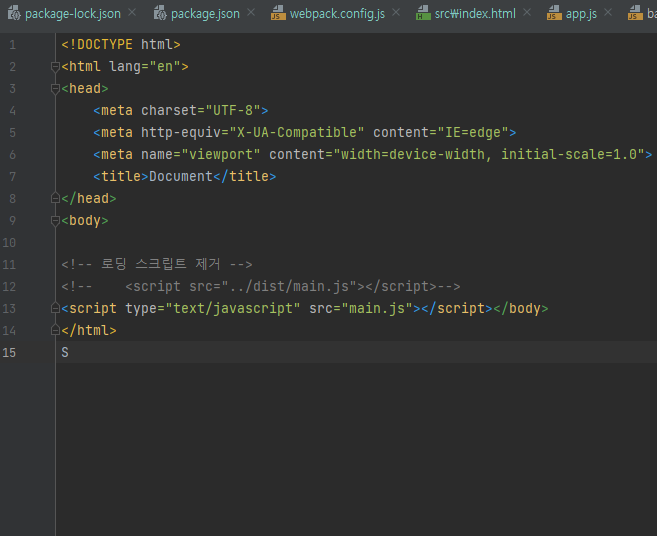Screen dimensions: 657x536
Task: Close the index.html tab
Action: click(x=527, y=13)
